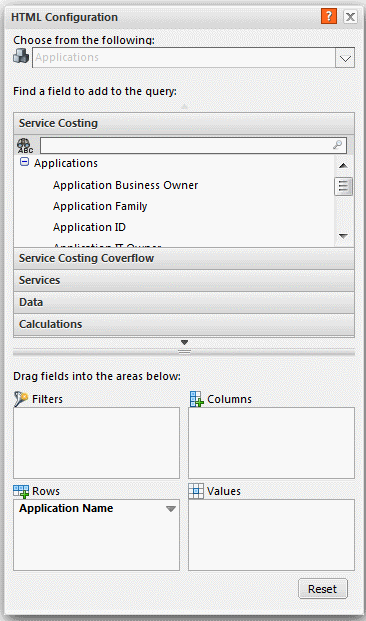Click inside the Columns drop area
The height and width of the screenshot is (621, 366).
(x=271, y=443)
